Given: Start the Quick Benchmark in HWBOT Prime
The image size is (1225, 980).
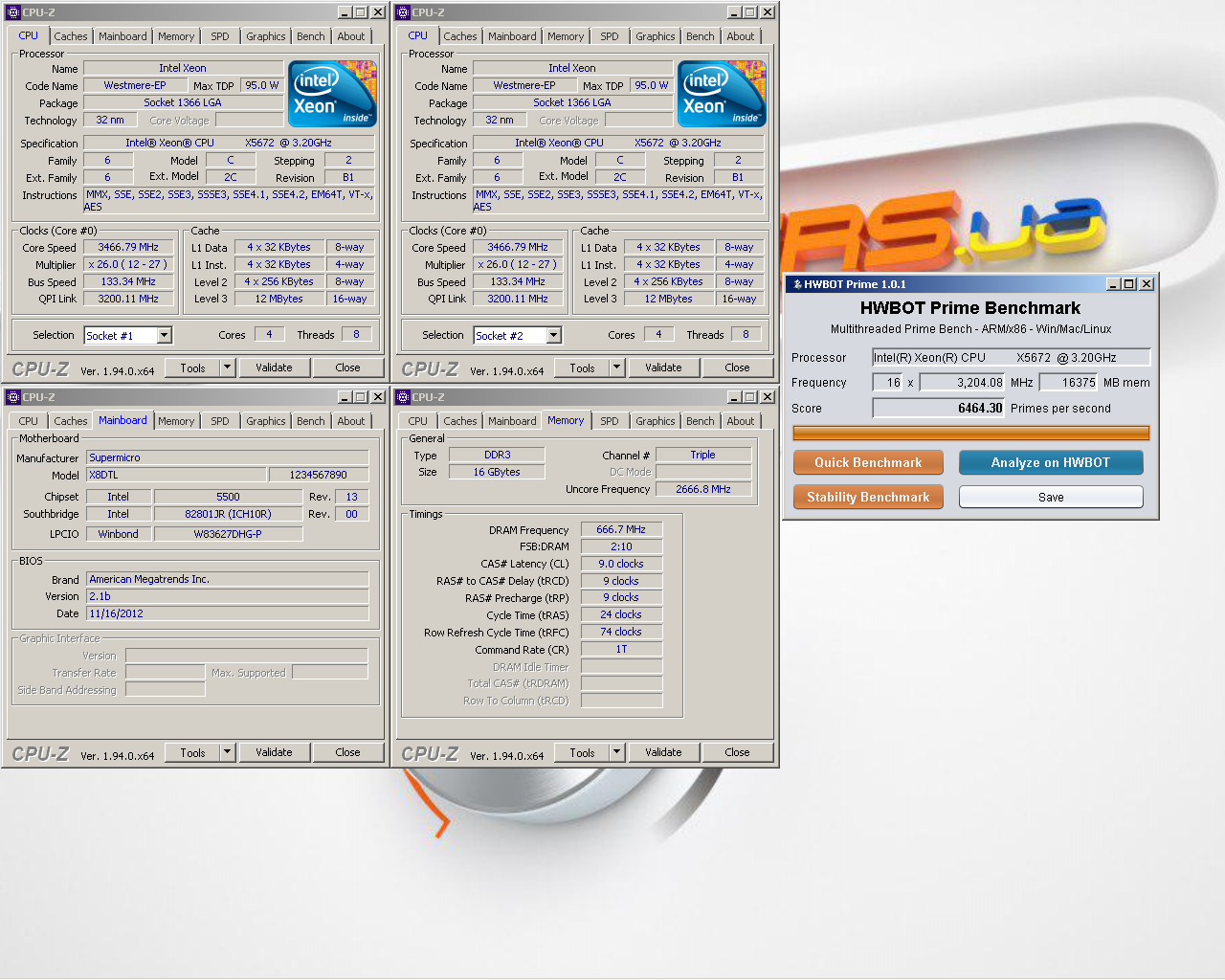Looking at the screenshot, I should click(x=868, y=462).
